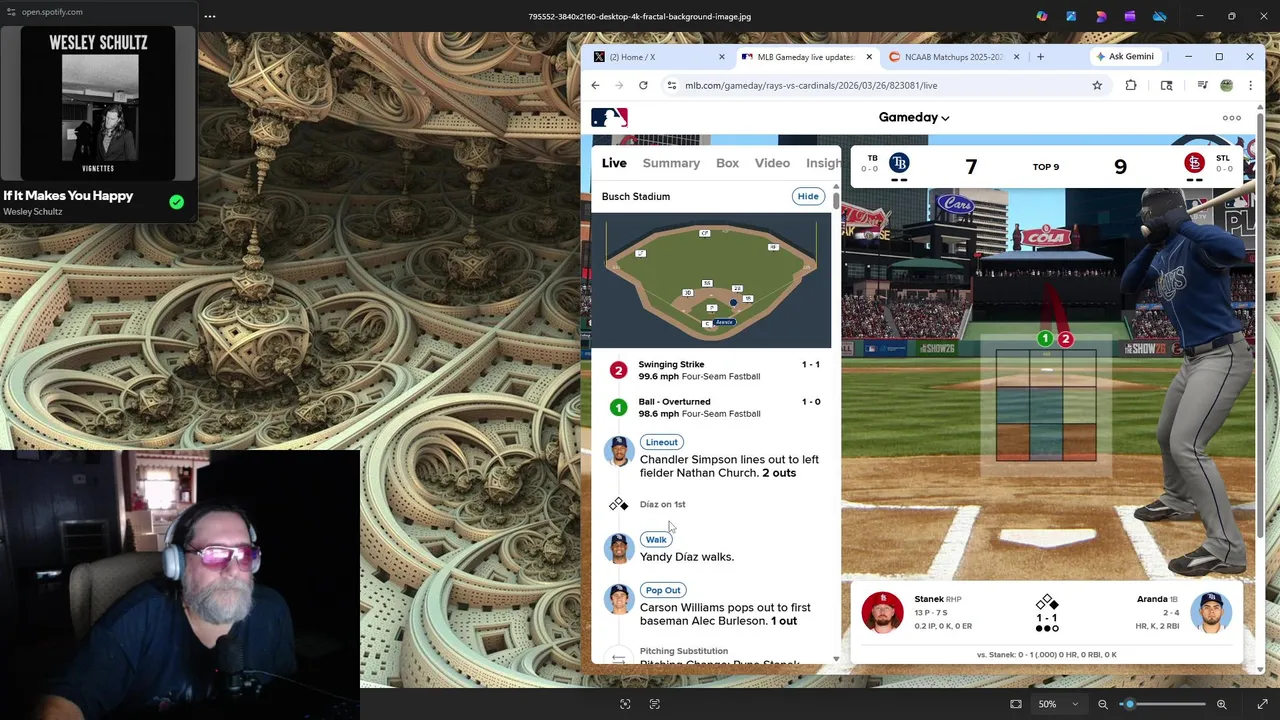Click the Pop Out play label
1280x720 pixels.
663,590
